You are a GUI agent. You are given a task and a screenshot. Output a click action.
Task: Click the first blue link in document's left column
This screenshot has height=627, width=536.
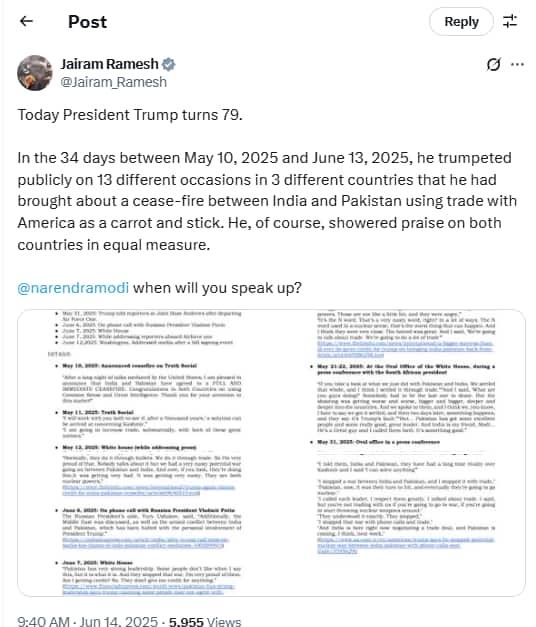pos(148,490)
